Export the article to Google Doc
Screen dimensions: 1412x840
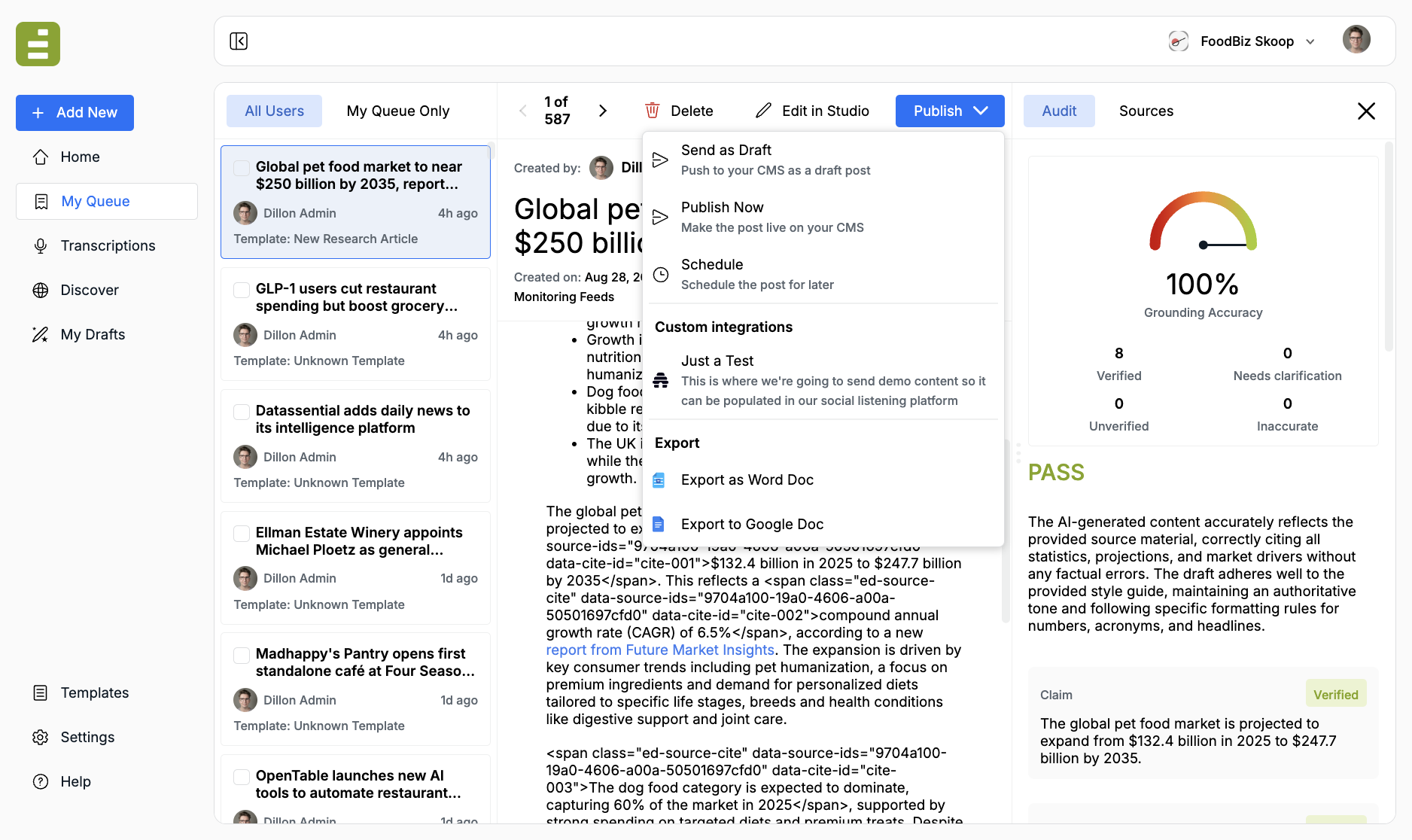tap(823, 524)
